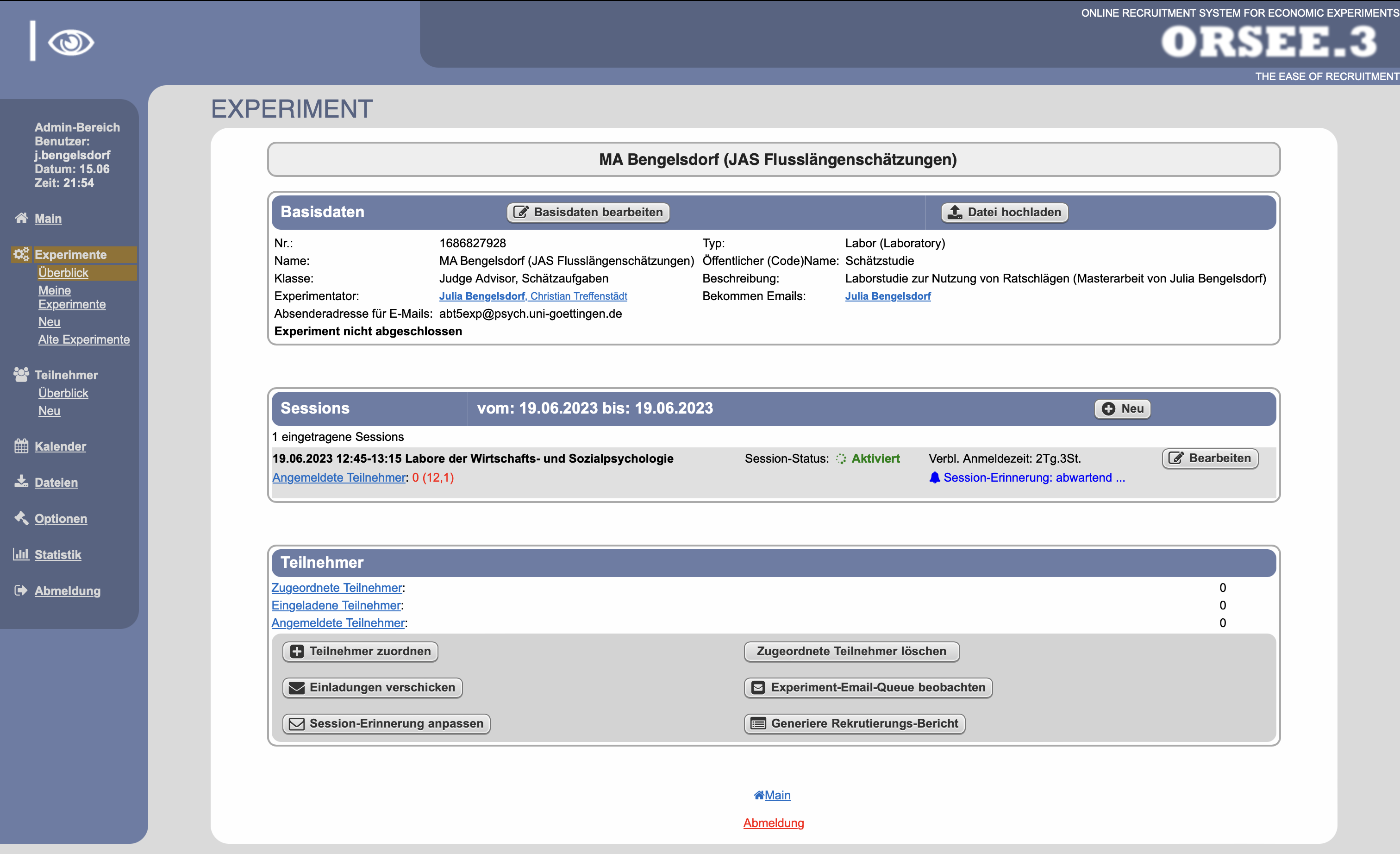Open the Zugeordnete Teilnehmer link
Viewport: 1400px width, 854px height.
pyautogui.click(x=337, y=588)
